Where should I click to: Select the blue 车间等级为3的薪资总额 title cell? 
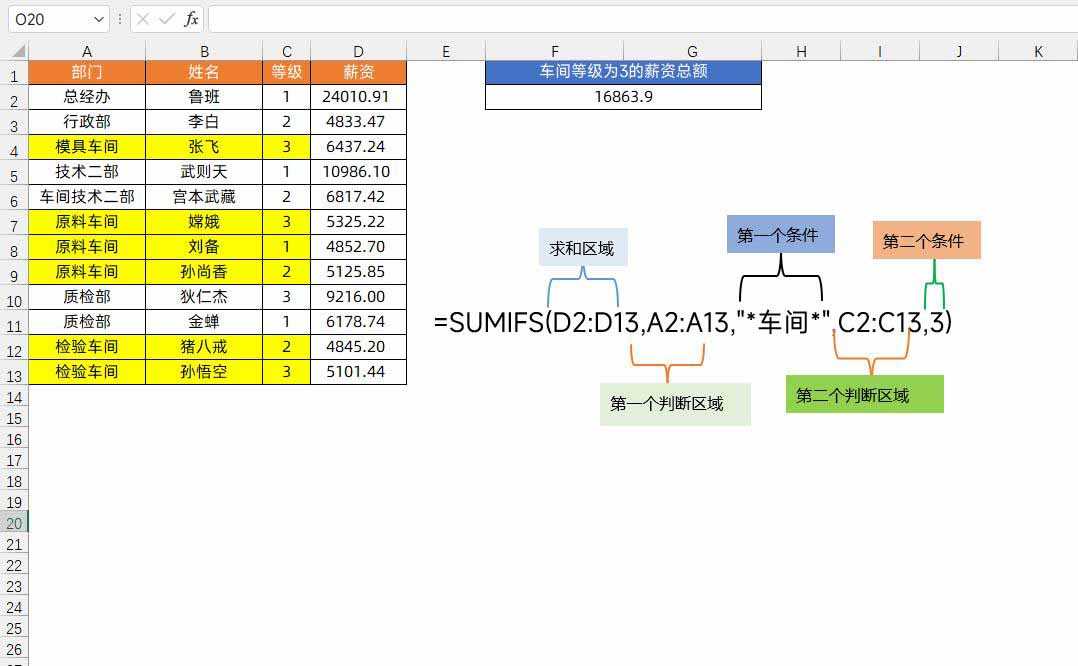tap(623, 72)
